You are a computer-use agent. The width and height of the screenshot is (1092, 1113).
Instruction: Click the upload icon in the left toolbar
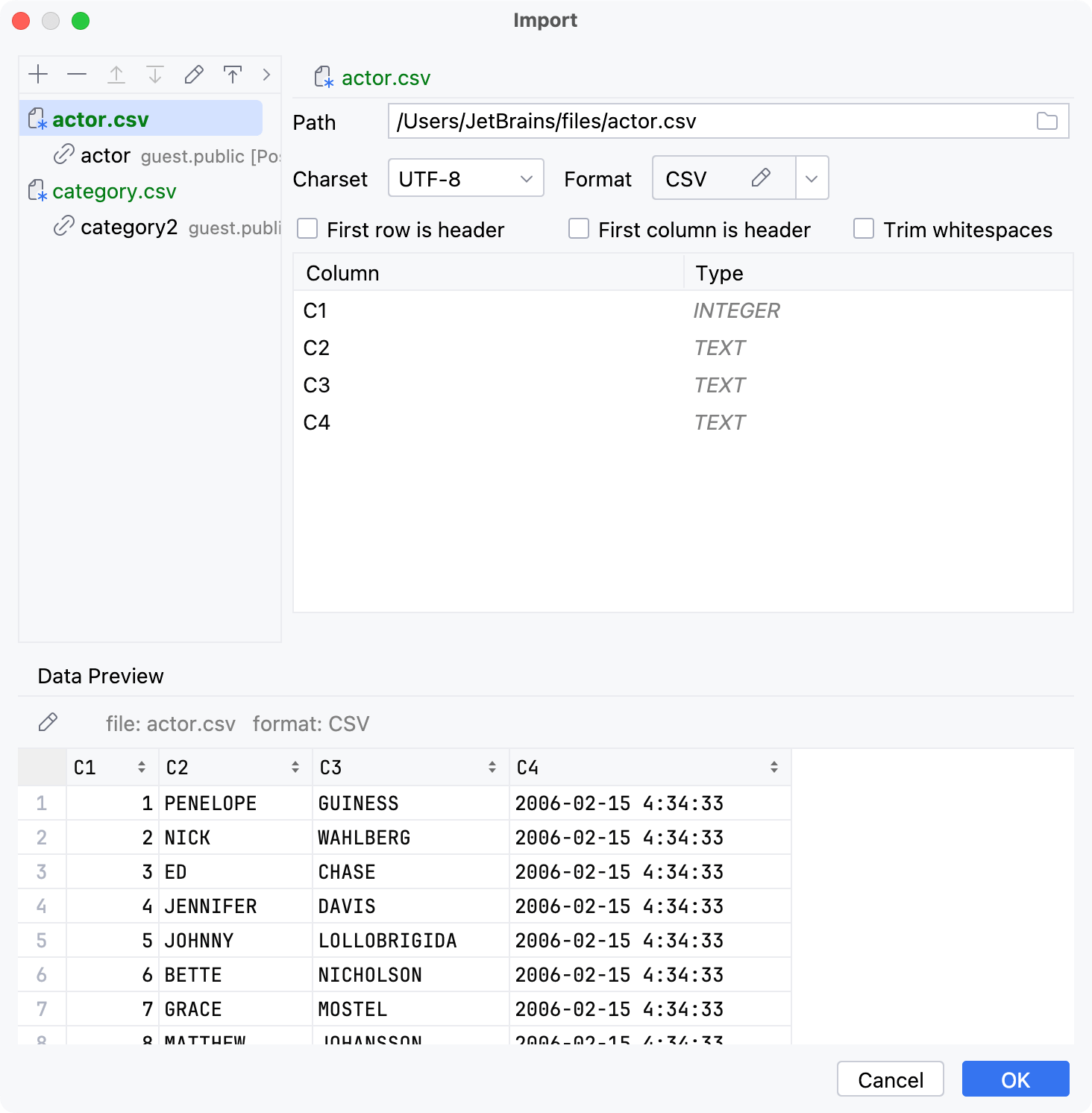233,75
